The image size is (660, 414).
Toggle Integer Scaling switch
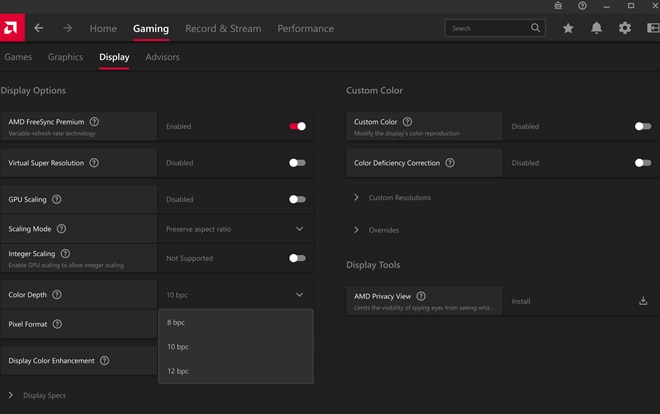pyautogui.click(x=297, y=258)
